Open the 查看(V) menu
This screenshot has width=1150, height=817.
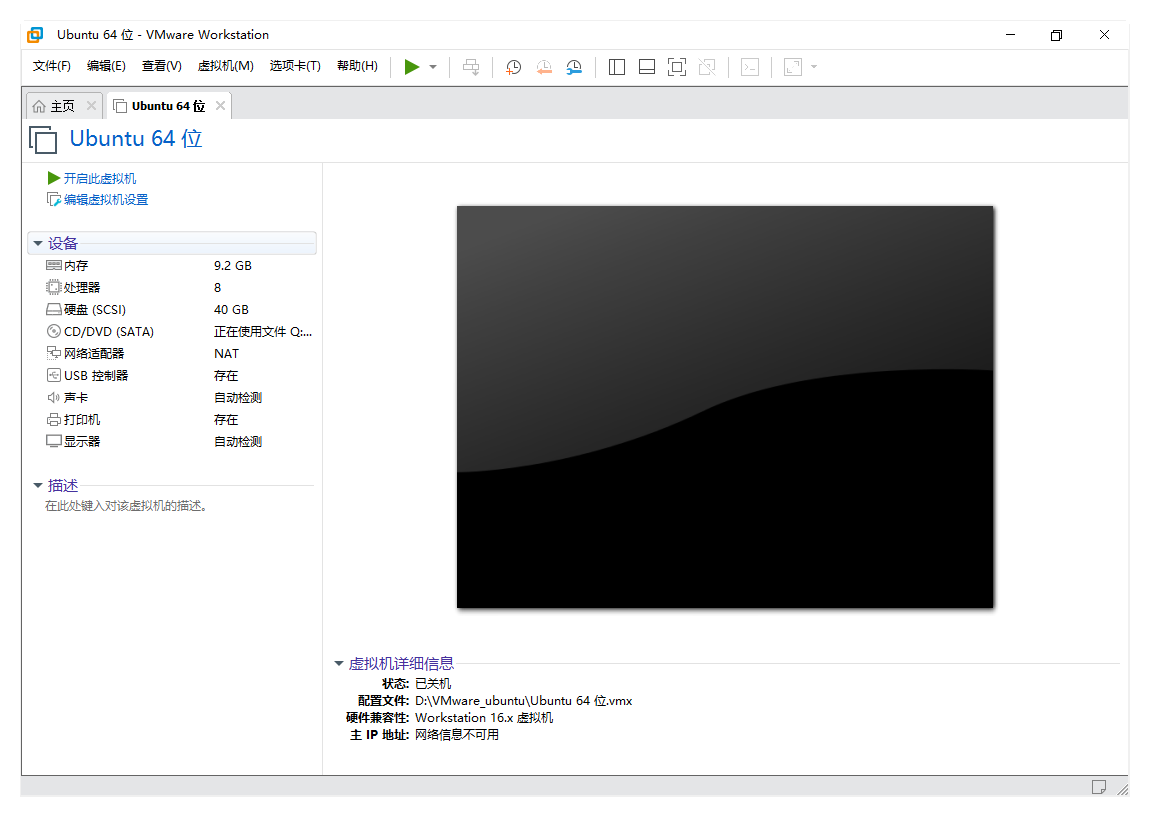[161, 66]
